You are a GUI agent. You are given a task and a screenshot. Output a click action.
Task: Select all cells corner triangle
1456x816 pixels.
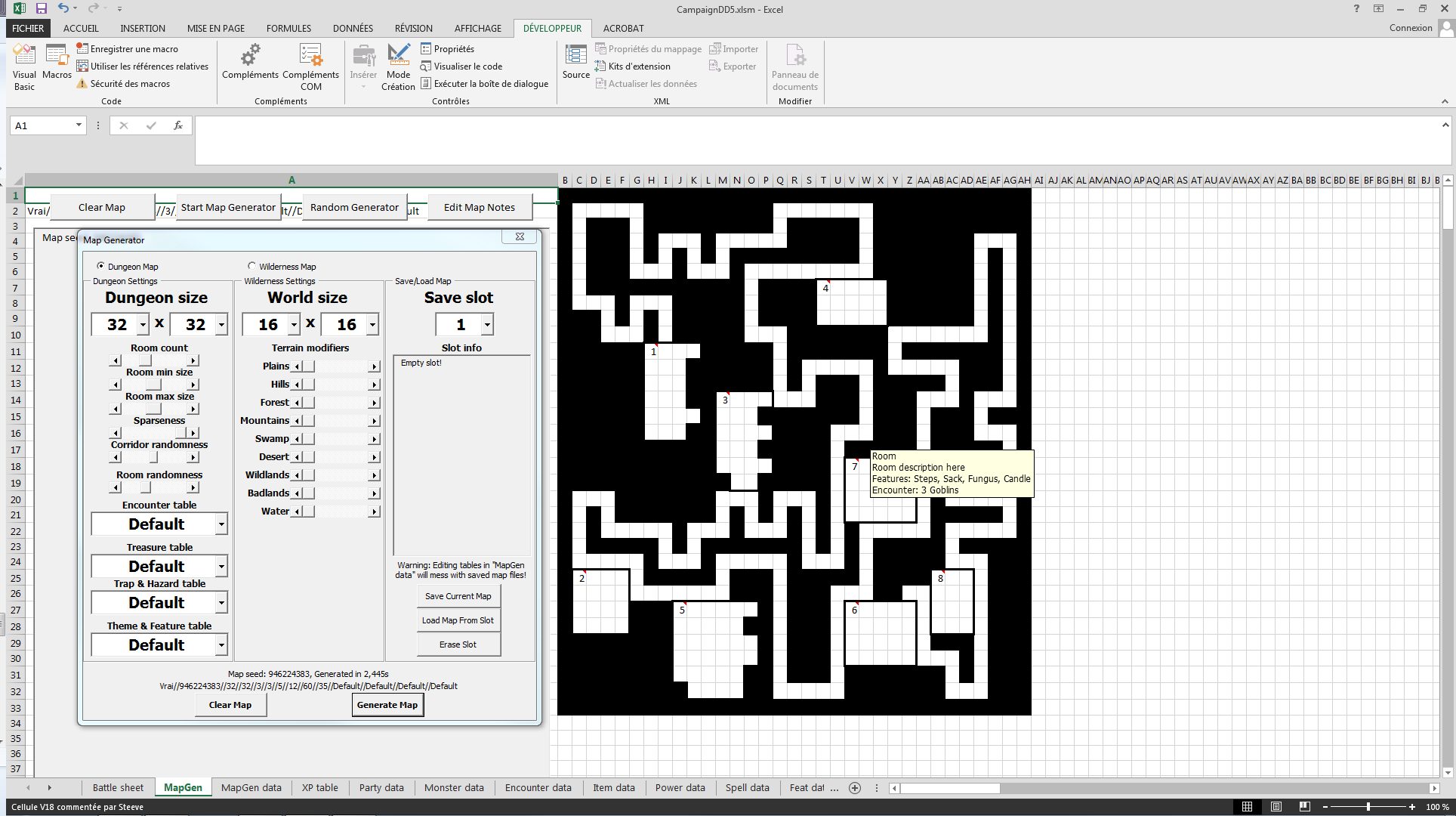(16, 181)
